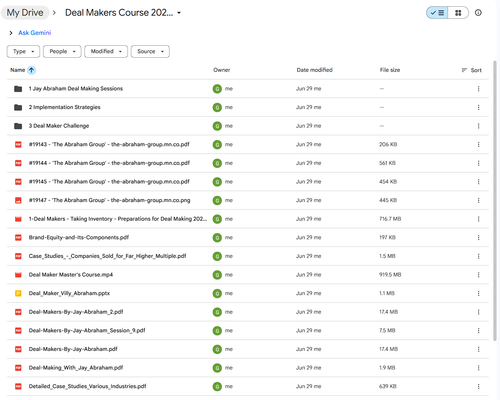Select #19144 The Abraham Group pdf name
500x400 pixels.
point(109,163)
